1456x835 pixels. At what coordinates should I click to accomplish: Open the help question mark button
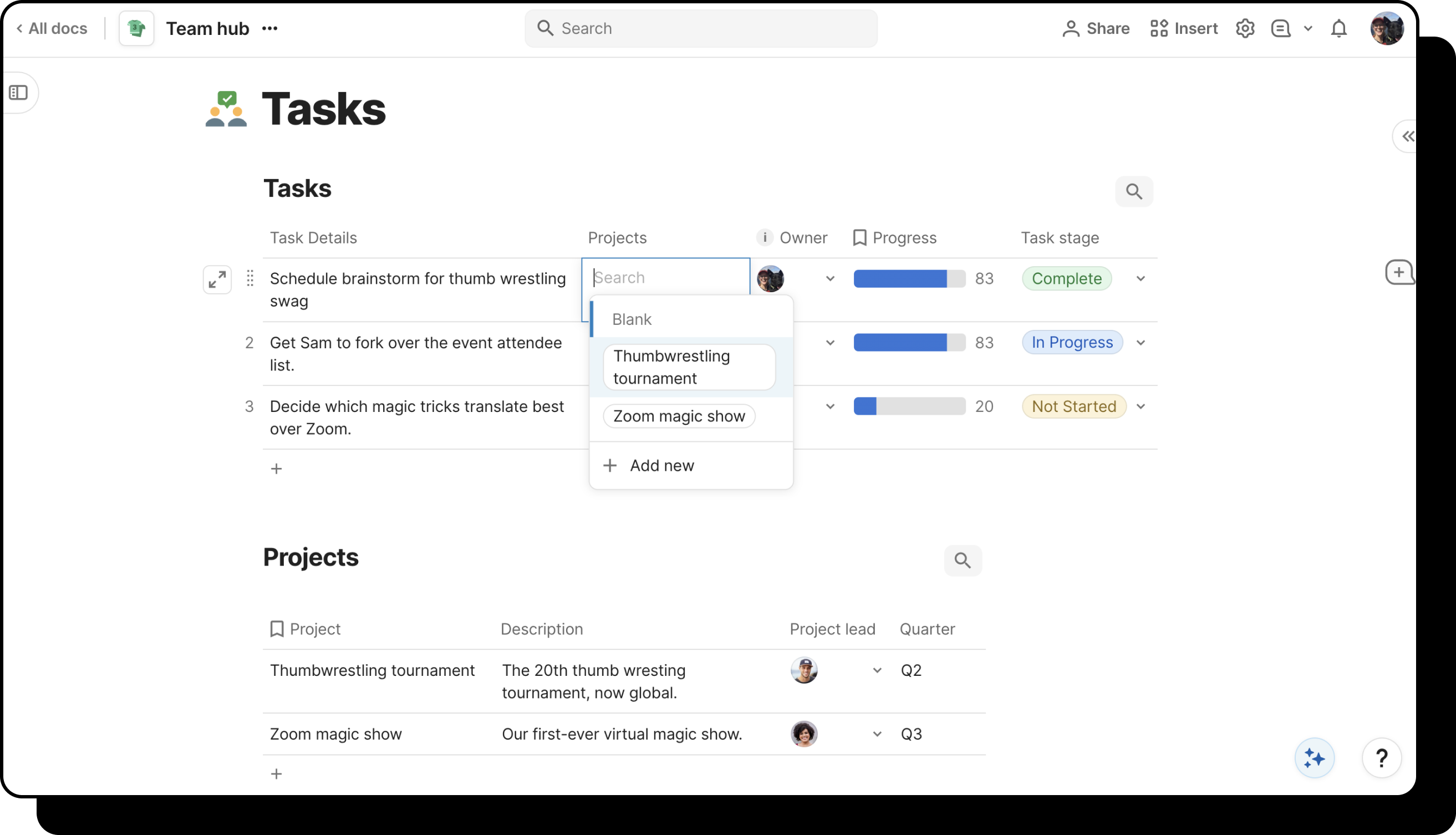1381,757
